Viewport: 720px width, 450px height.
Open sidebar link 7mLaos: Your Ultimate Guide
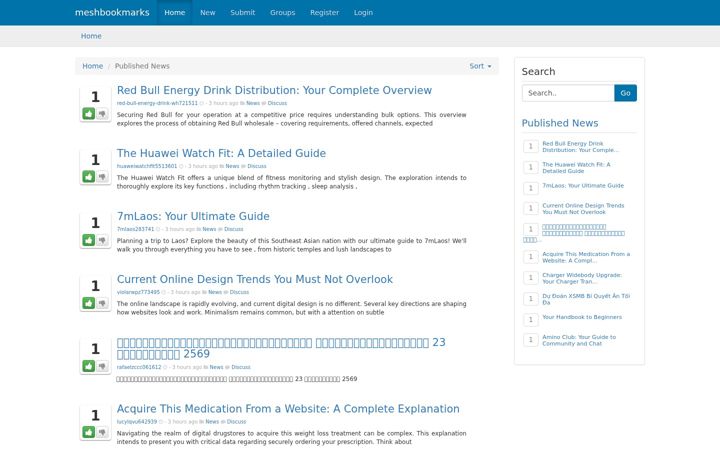(583, 186)
